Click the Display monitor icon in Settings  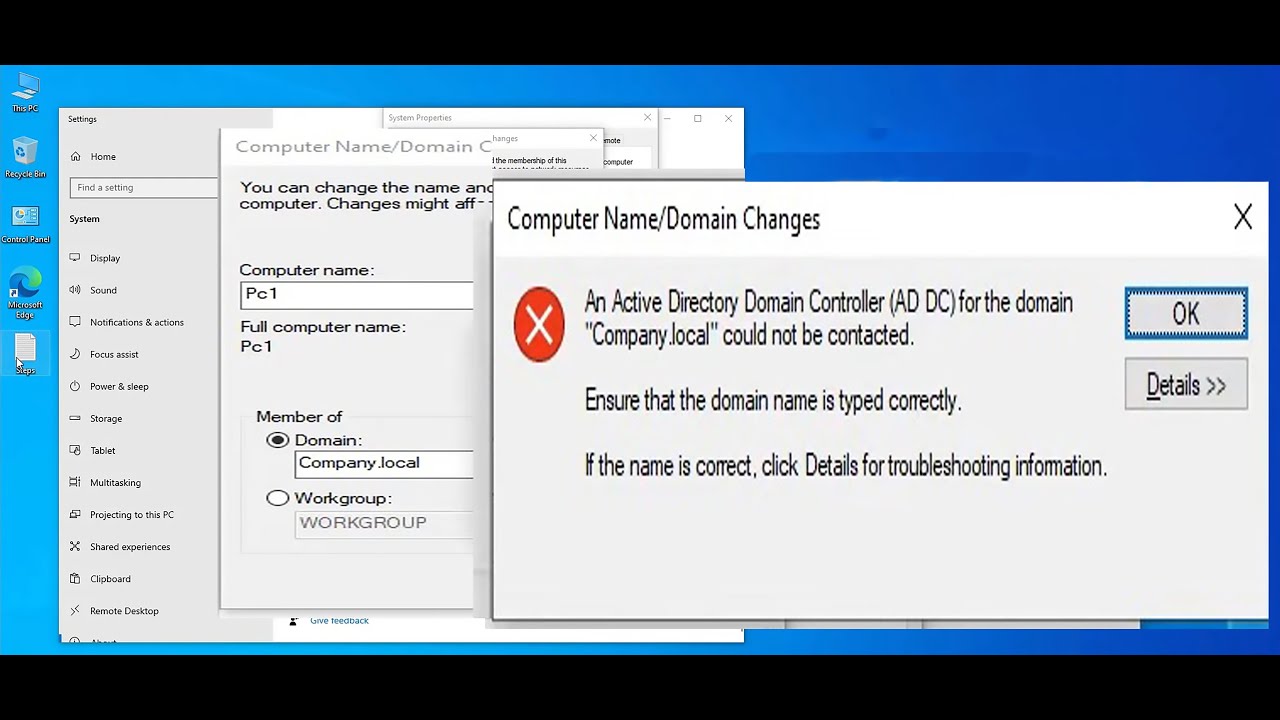(75, 258)
